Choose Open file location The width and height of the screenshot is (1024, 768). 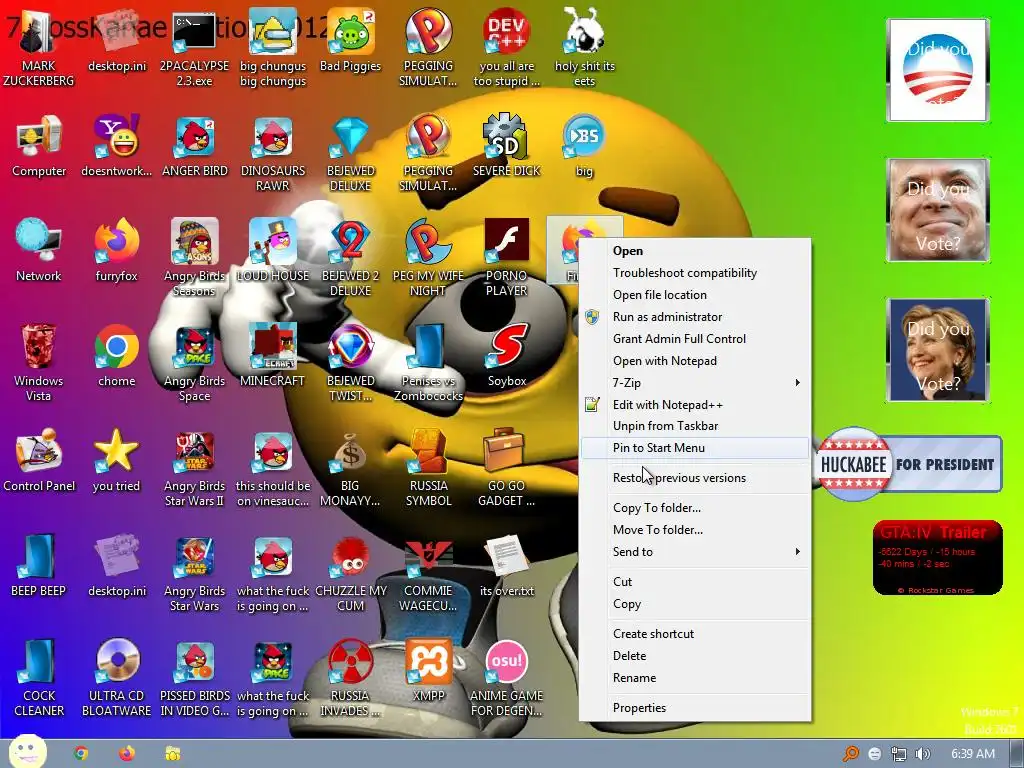[695, 295]
